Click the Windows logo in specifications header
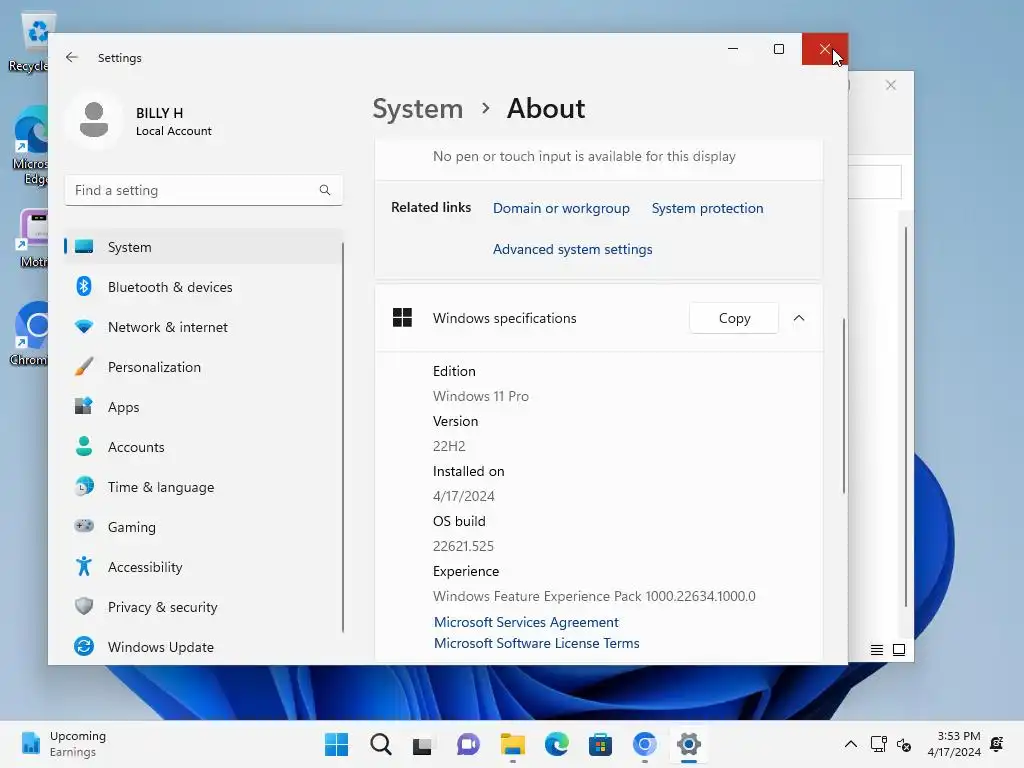 [402, 318]
